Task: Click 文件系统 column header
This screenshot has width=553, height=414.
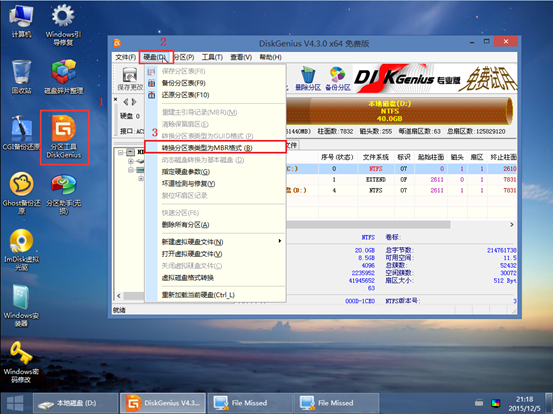Action: click(x=376, y=157)
